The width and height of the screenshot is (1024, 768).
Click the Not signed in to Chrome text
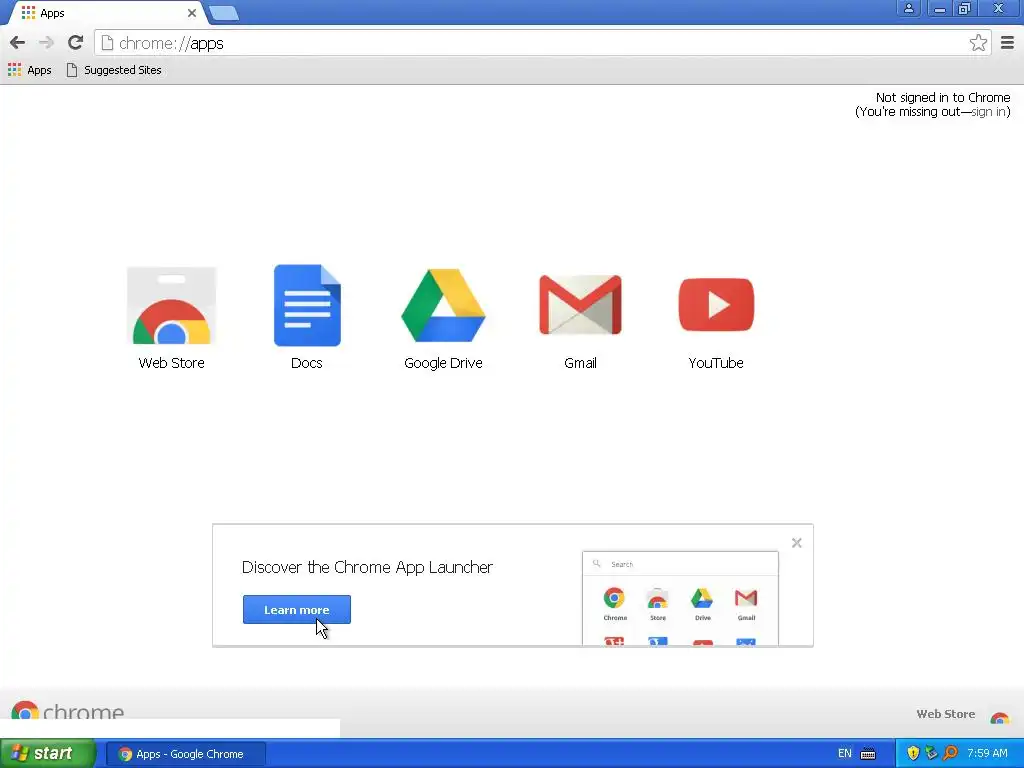click(942, 97)
